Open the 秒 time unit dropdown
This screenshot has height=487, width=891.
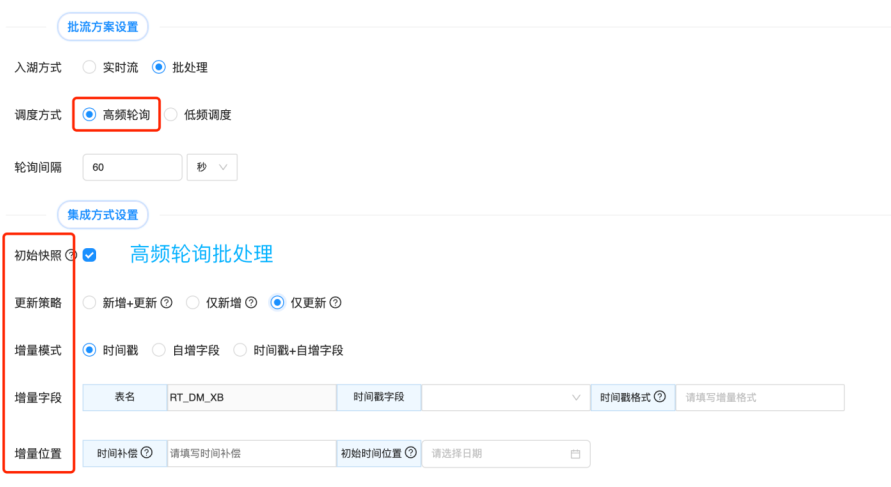tap(212, 167)
